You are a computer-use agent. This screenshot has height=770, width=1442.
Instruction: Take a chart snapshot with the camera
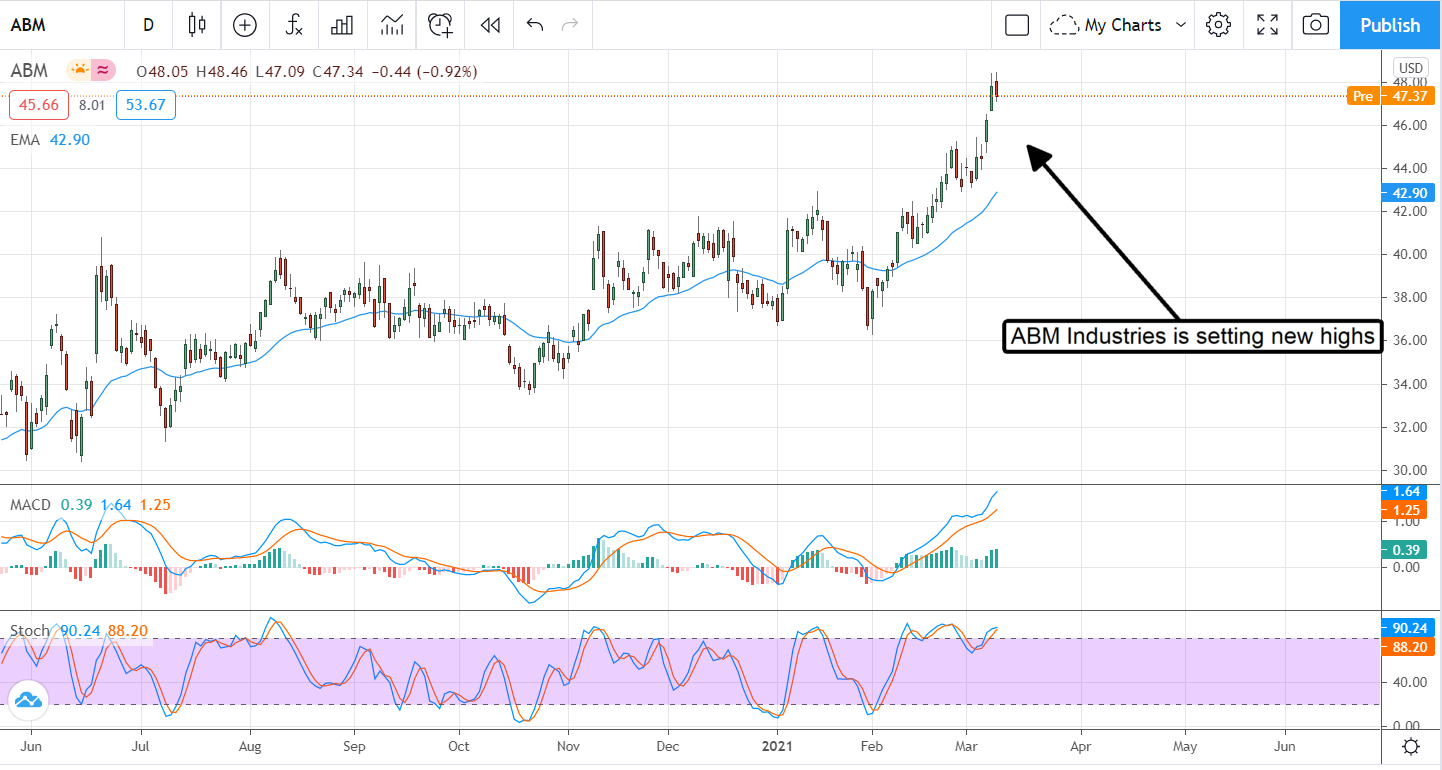click(x=1316, y=25)
